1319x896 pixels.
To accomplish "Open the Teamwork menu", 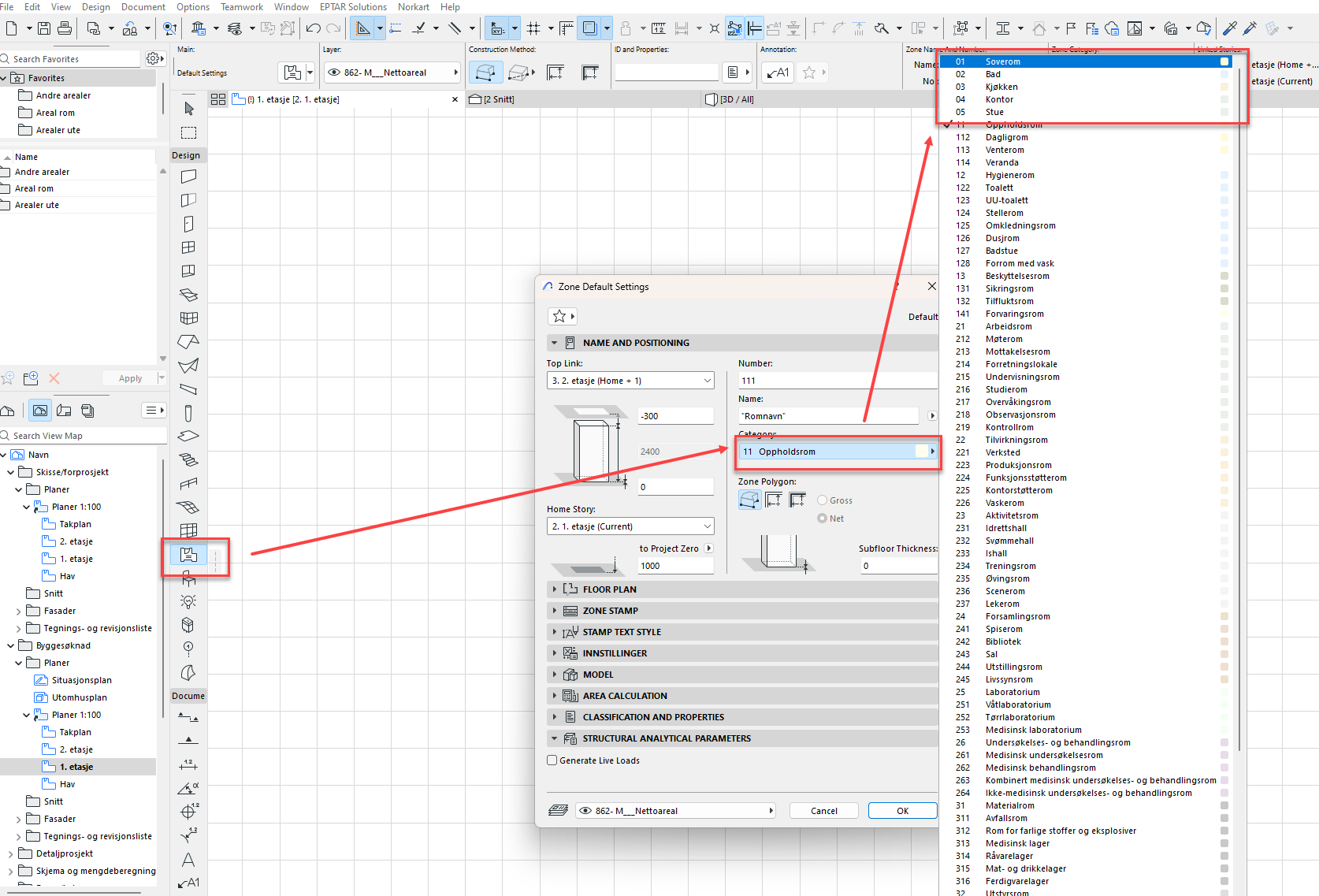I will point(242,7).
